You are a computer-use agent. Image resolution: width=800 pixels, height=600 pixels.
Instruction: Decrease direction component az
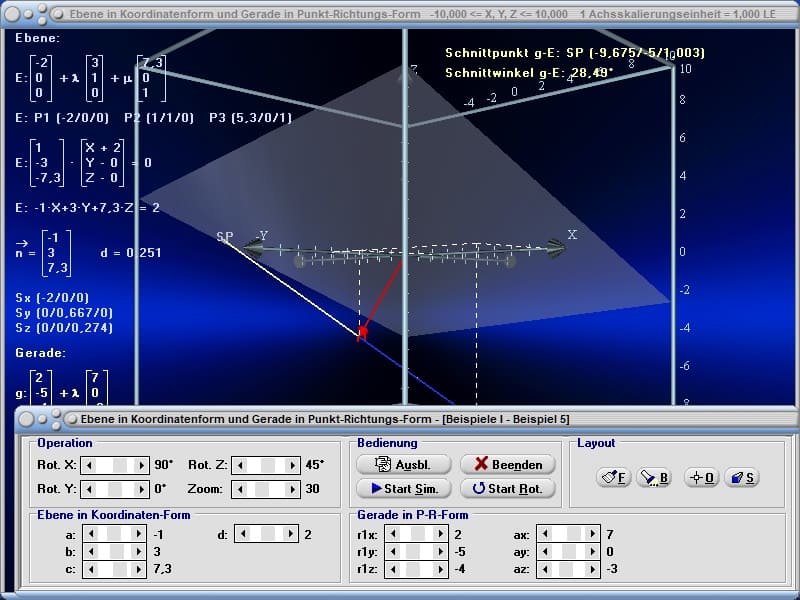pyautogui.click(x=545, y=569)
